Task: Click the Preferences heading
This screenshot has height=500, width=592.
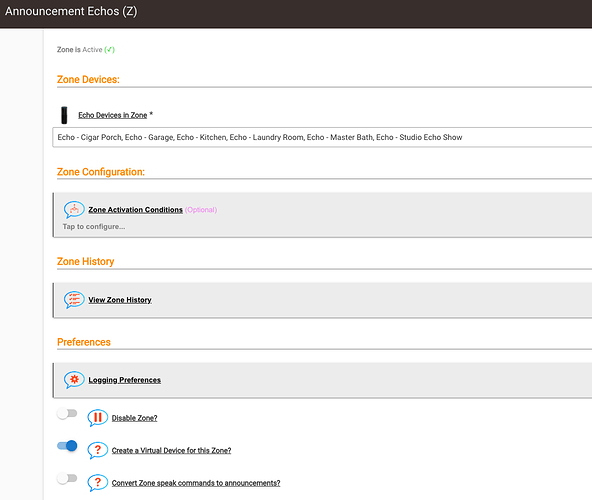Action: click(84, 342)
